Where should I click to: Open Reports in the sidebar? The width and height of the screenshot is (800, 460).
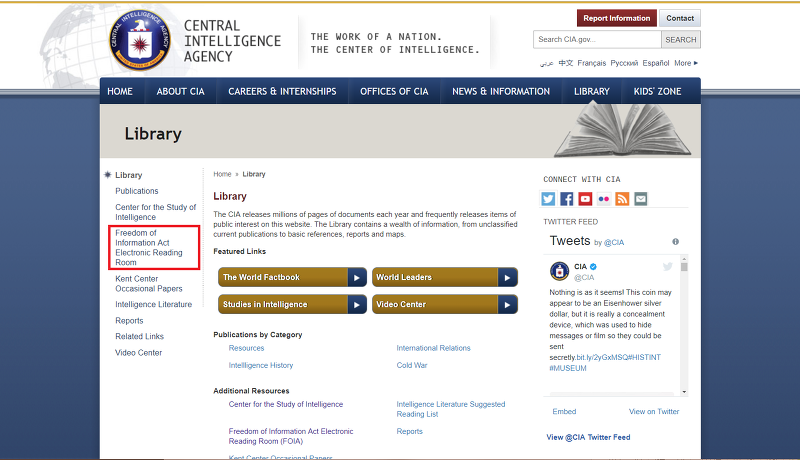[x=129, y=321]
